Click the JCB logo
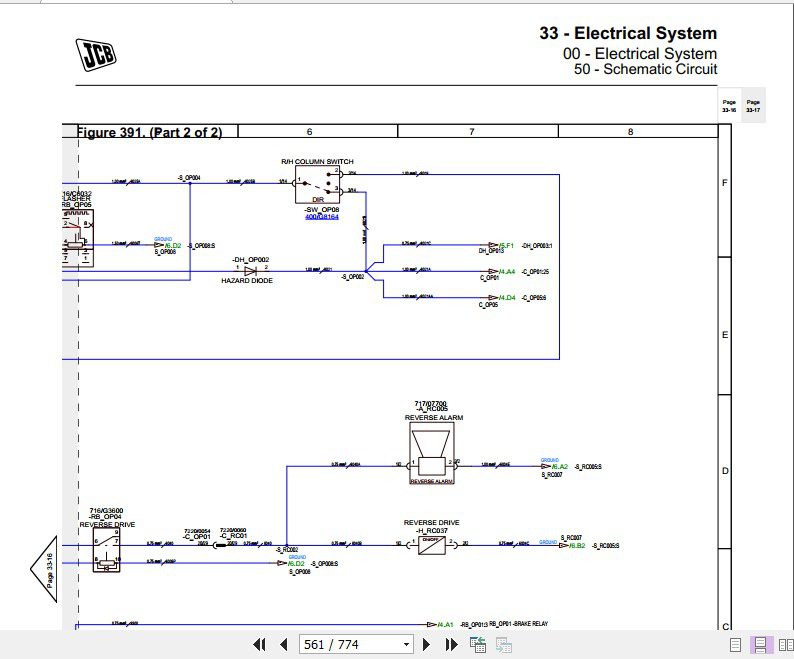The width and height of the screenshot is (794, 659). pyautogui.click(x=96, y=55)
